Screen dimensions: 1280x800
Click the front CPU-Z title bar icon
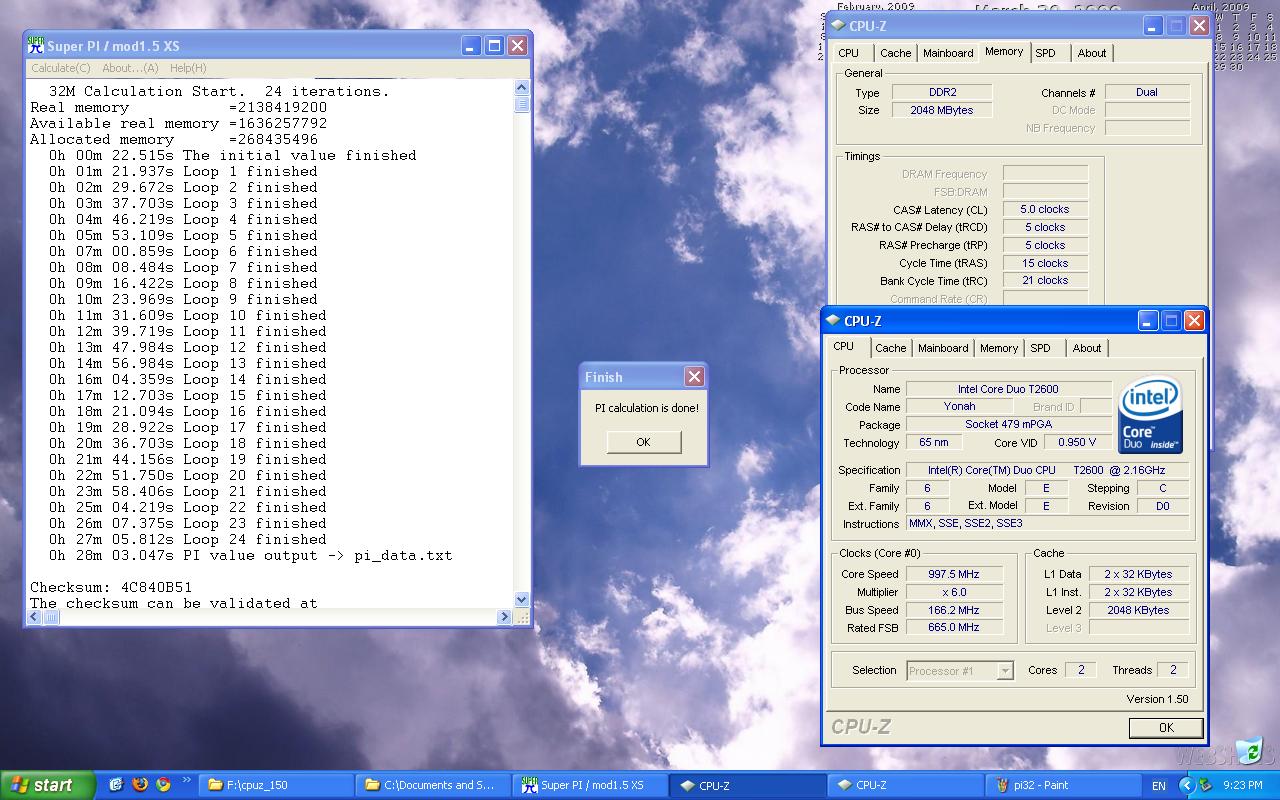[x=832, y=321]
